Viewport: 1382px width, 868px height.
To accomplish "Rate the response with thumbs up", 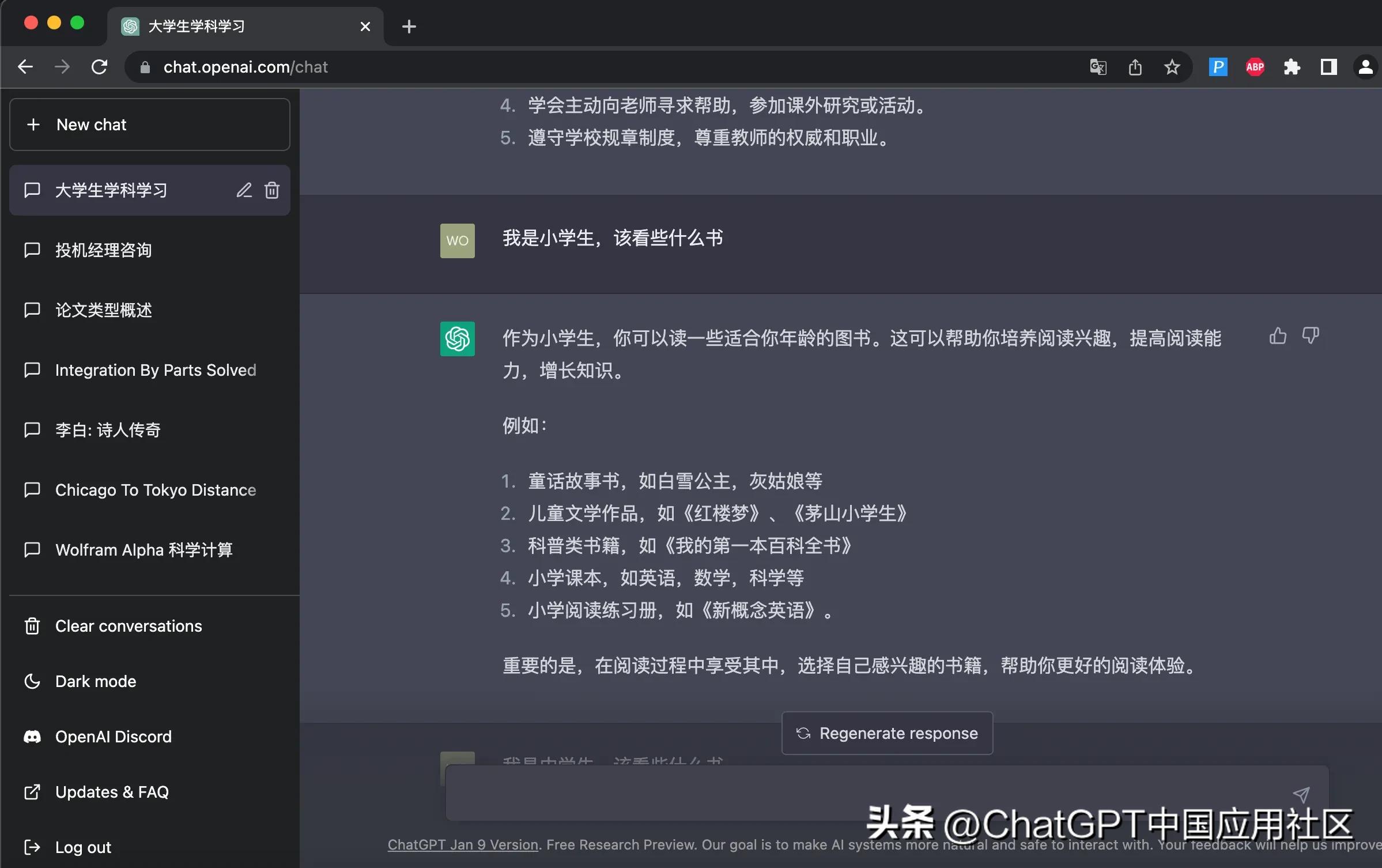I will [1277, 335].
